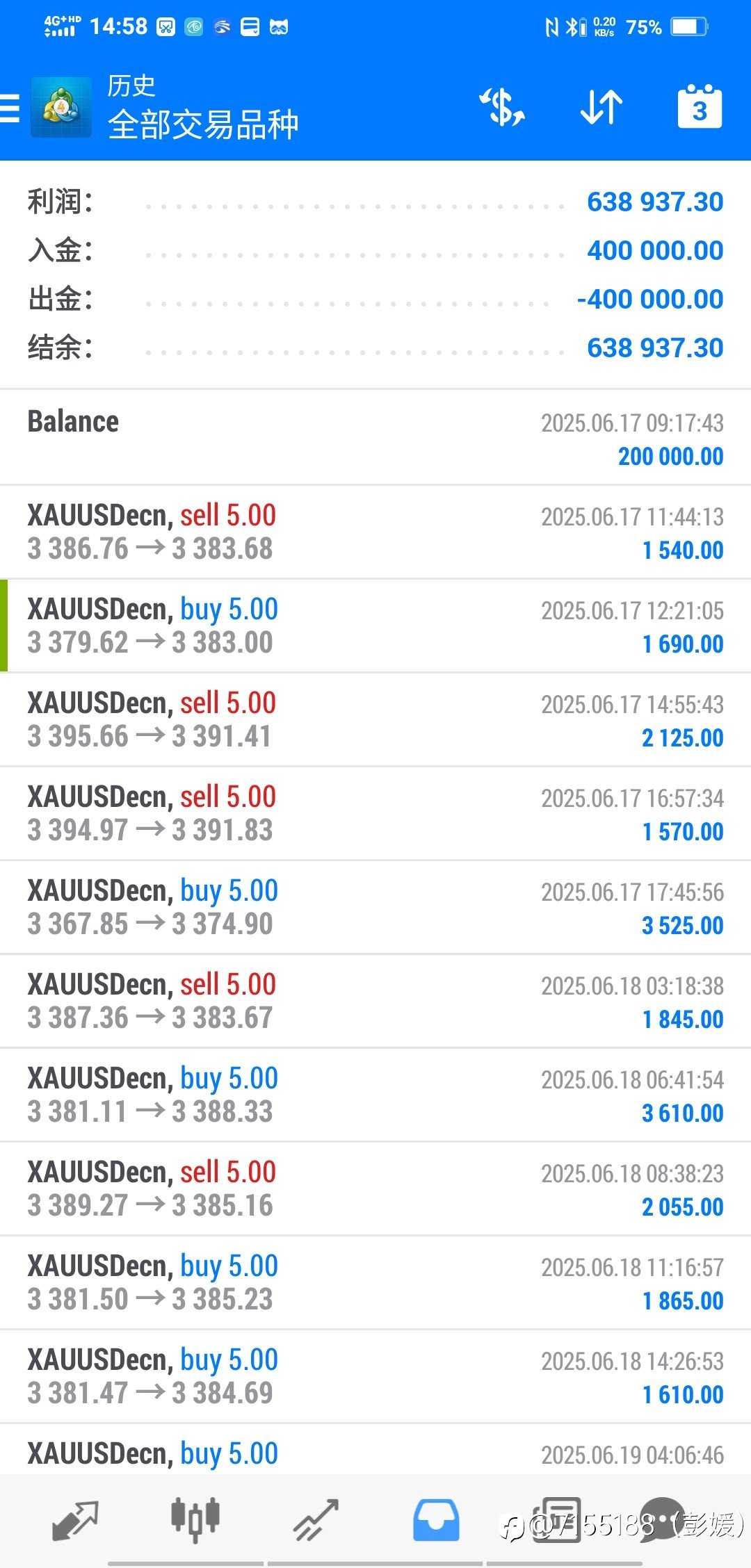This screenshot has width=751, height=1568.
Task: Select the History inbox tab icon
Action: 436,1520
